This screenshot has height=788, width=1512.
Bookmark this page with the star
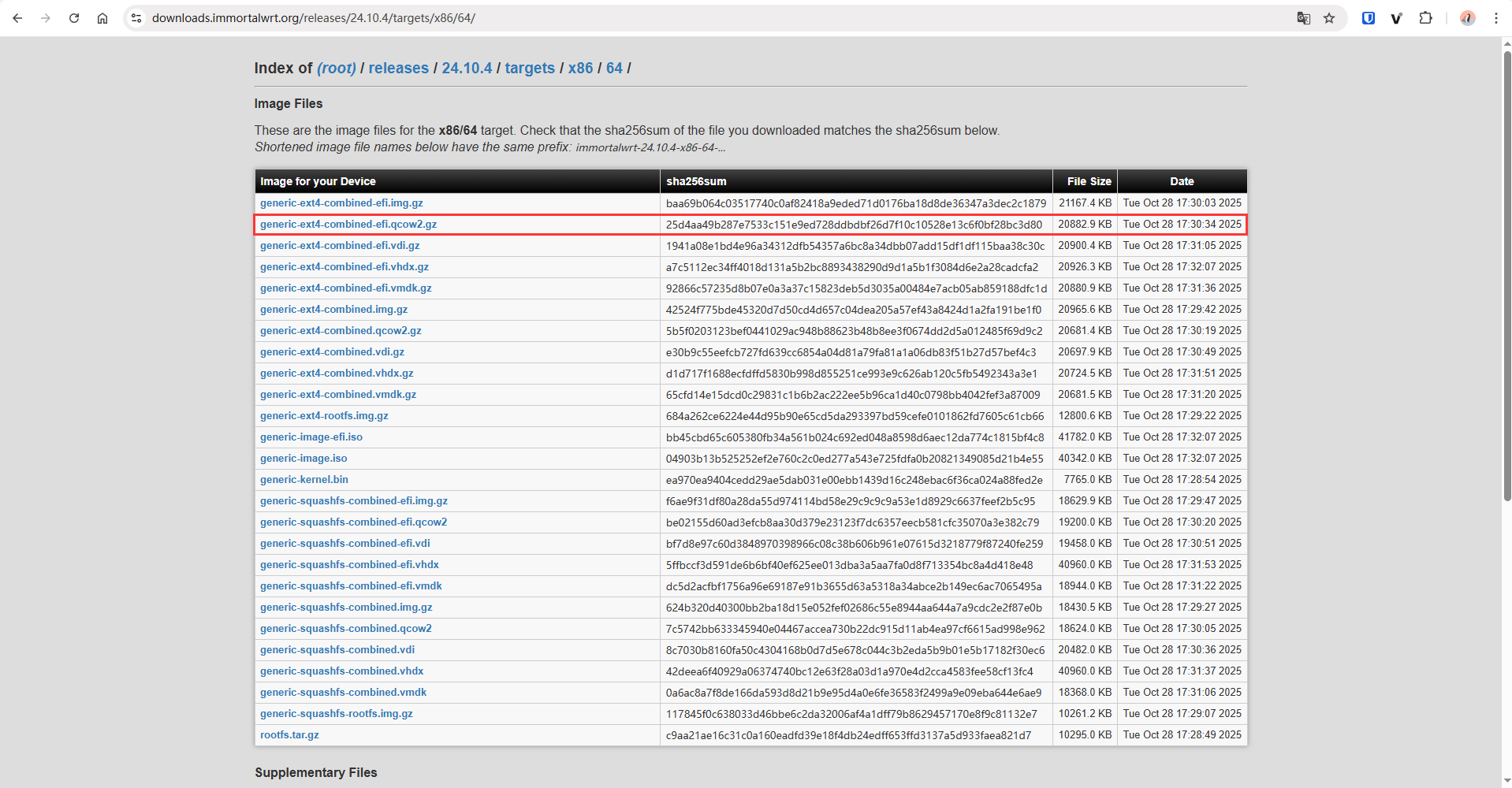[1329, 18]
